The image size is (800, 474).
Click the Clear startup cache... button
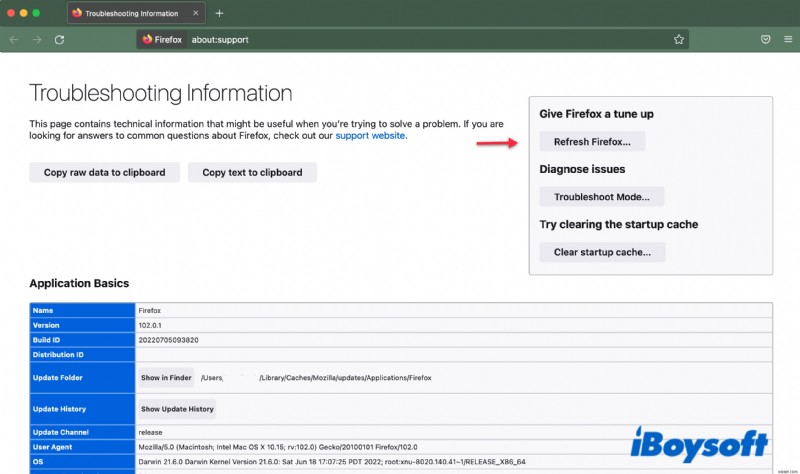pos(602,252)
